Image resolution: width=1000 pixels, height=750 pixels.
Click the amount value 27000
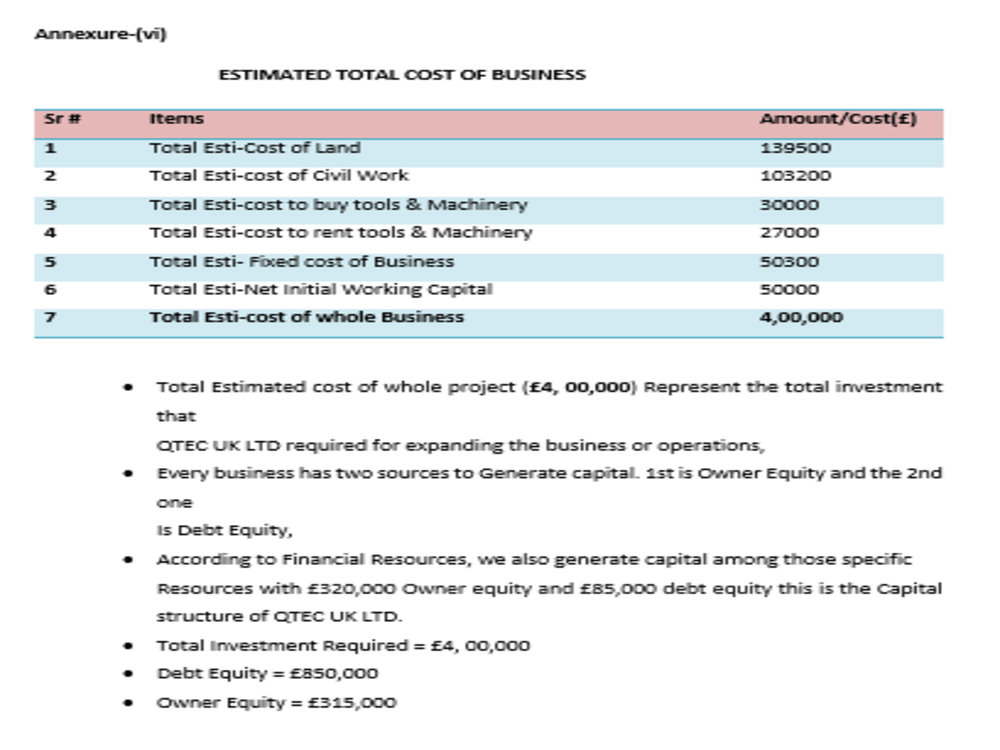click(789, 232)
